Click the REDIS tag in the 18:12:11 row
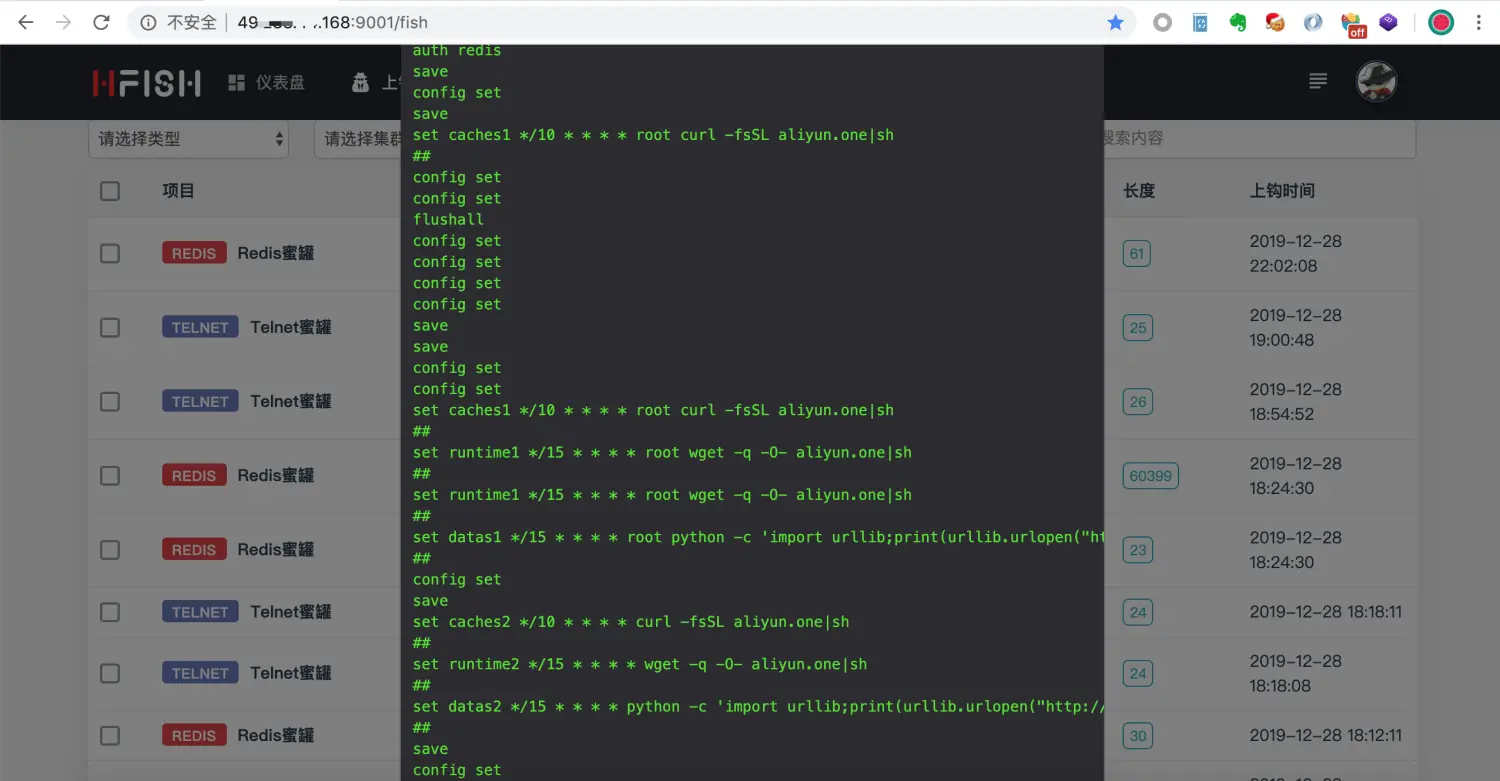 click(x=194, y=736)
